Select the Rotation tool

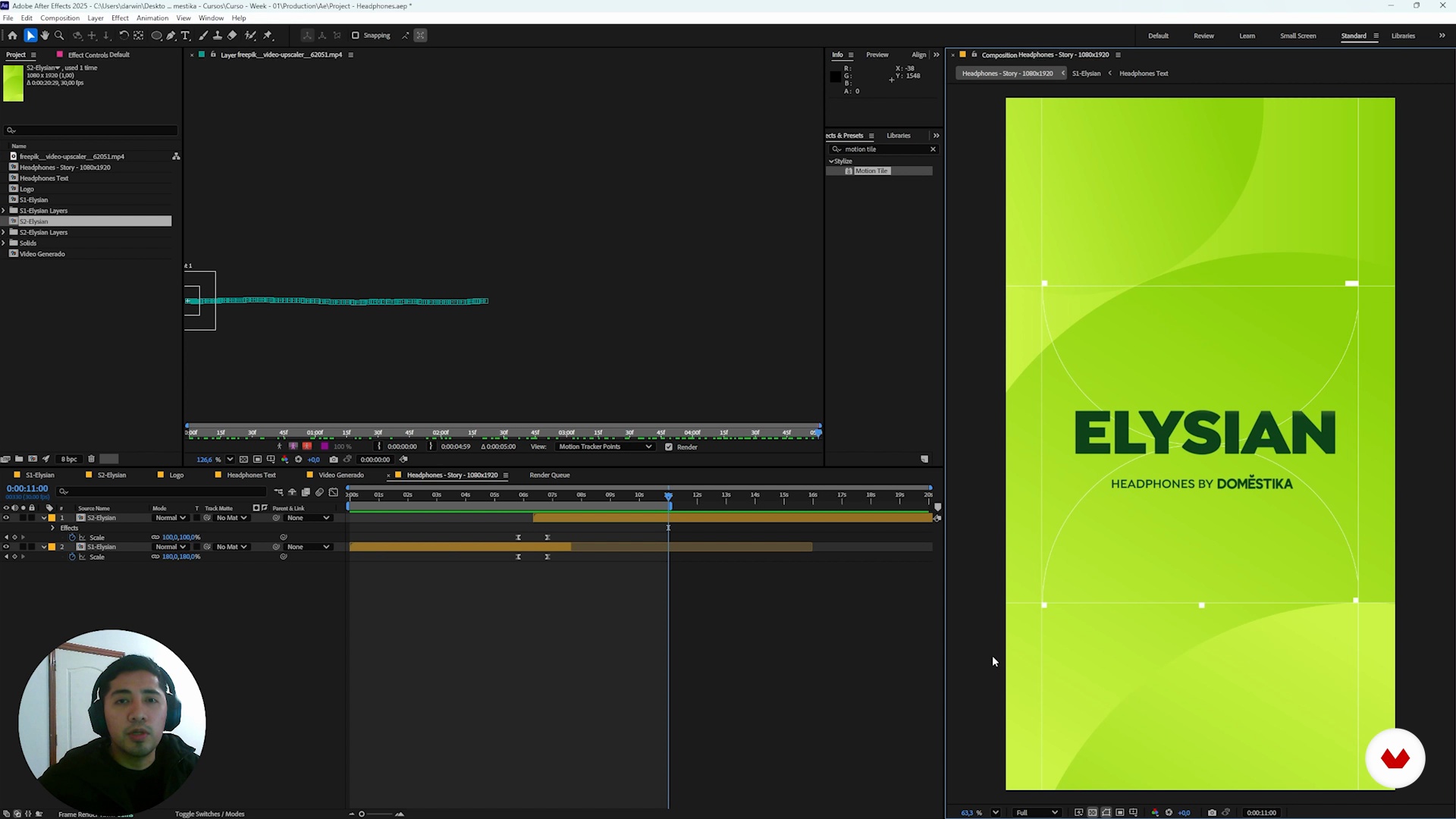(124, 36)
